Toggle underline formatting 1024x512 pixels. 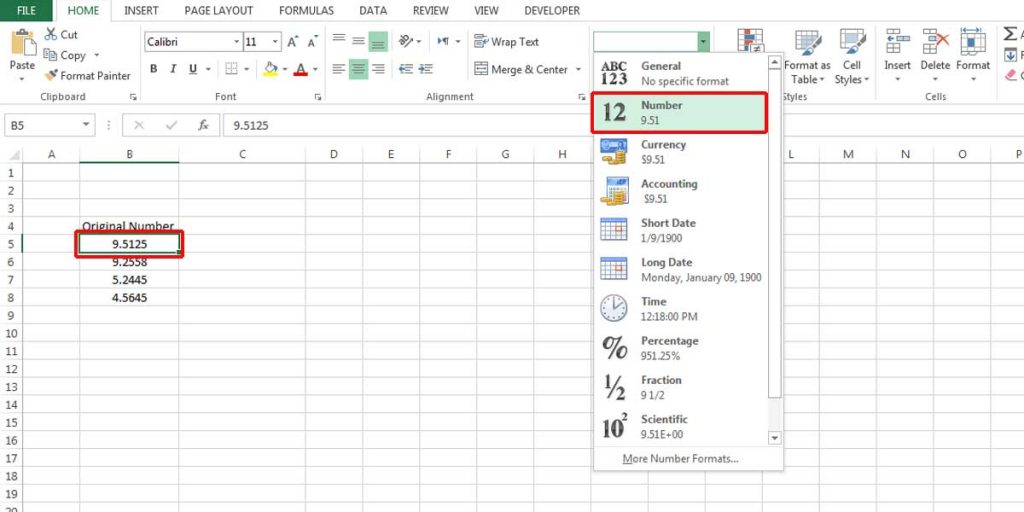193,69
